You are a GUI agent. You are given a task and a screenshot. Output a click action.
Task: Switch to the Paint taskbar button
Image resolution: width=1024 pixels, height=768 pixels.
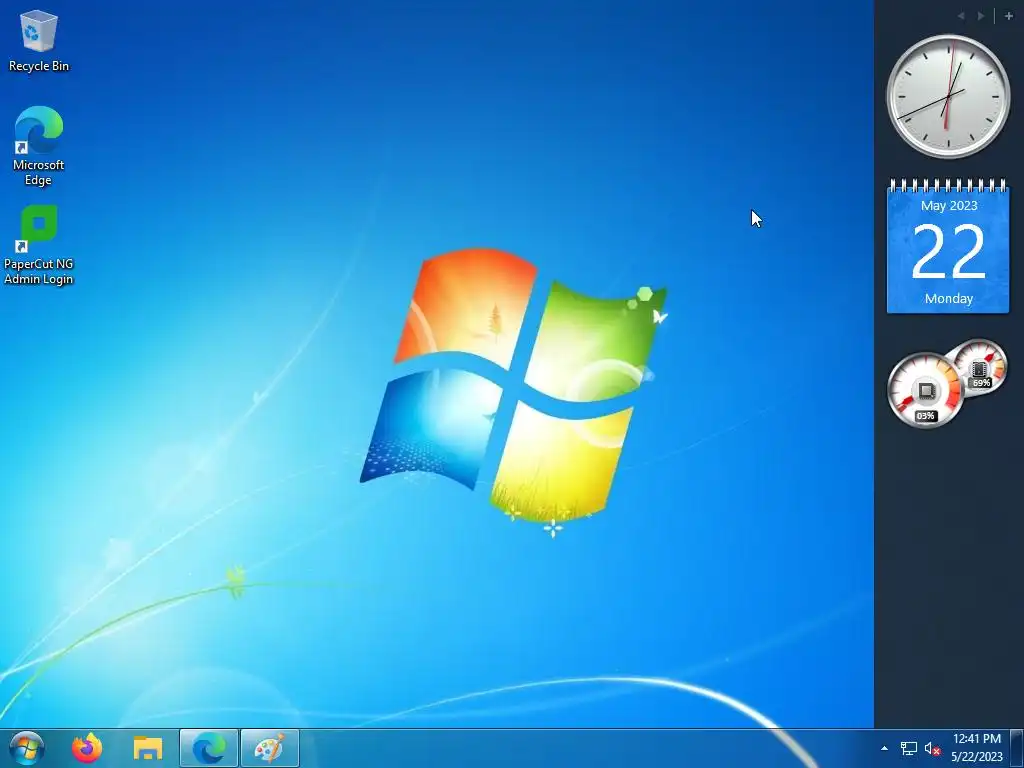[x=270, y=748]
